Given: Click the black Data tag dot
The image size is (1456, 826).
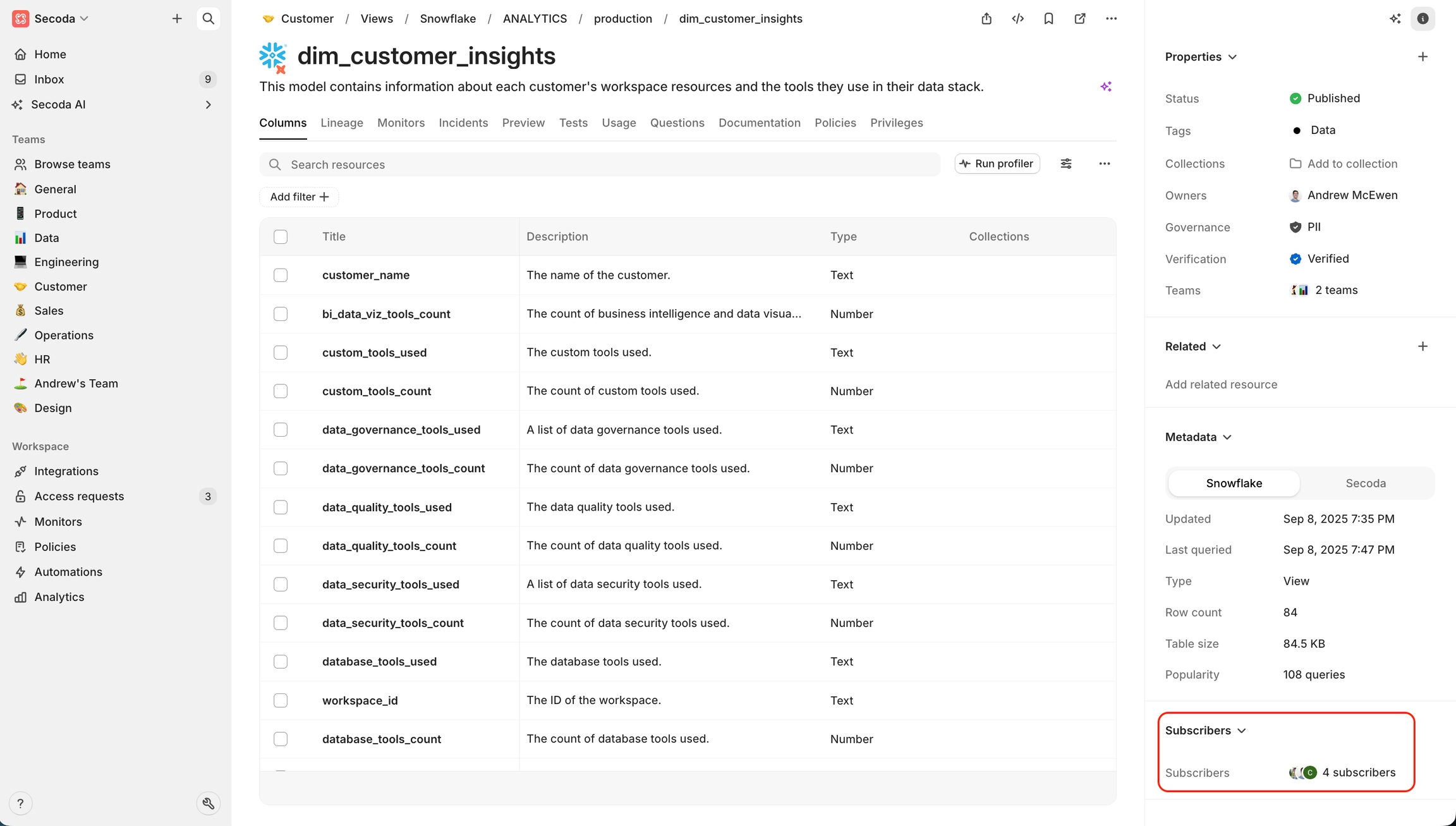Looking at the screenshot, I should tap(1297, 131).
